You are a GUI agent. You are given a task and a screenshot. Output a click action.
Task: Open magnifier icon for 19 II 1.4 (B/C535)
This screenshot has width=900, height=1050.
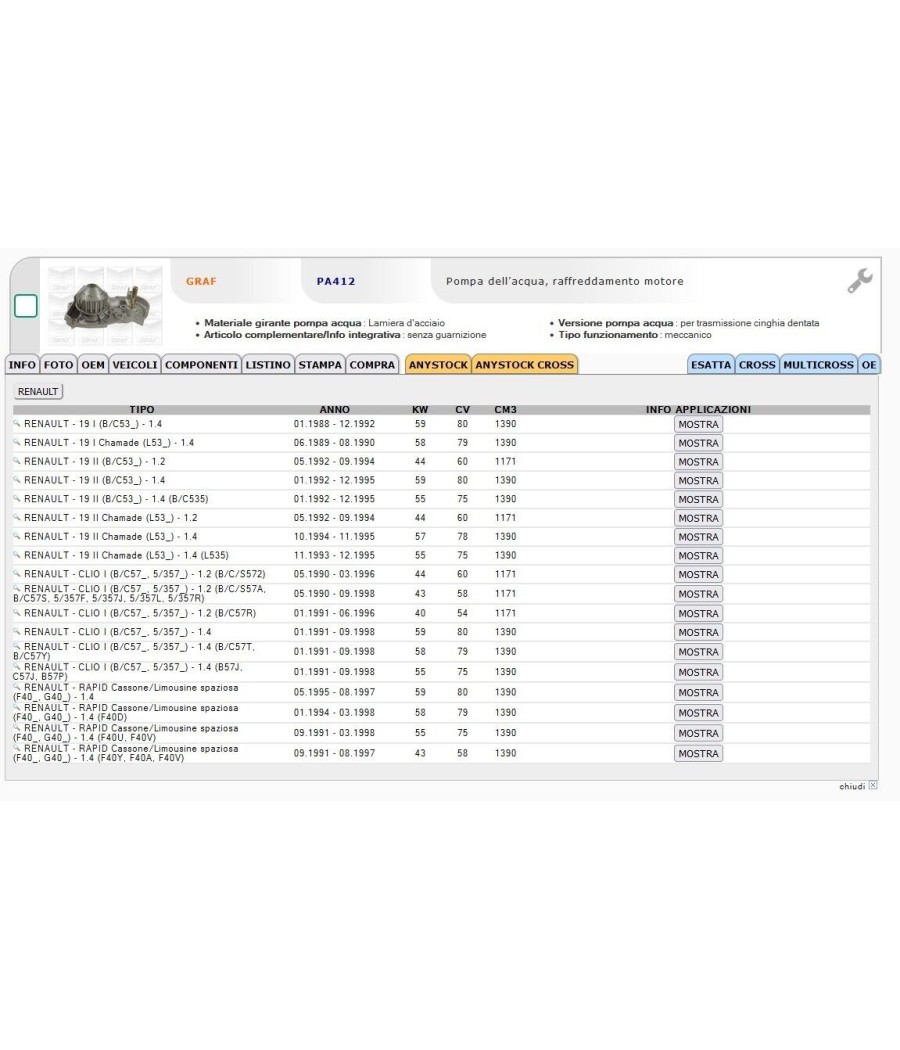17,498
